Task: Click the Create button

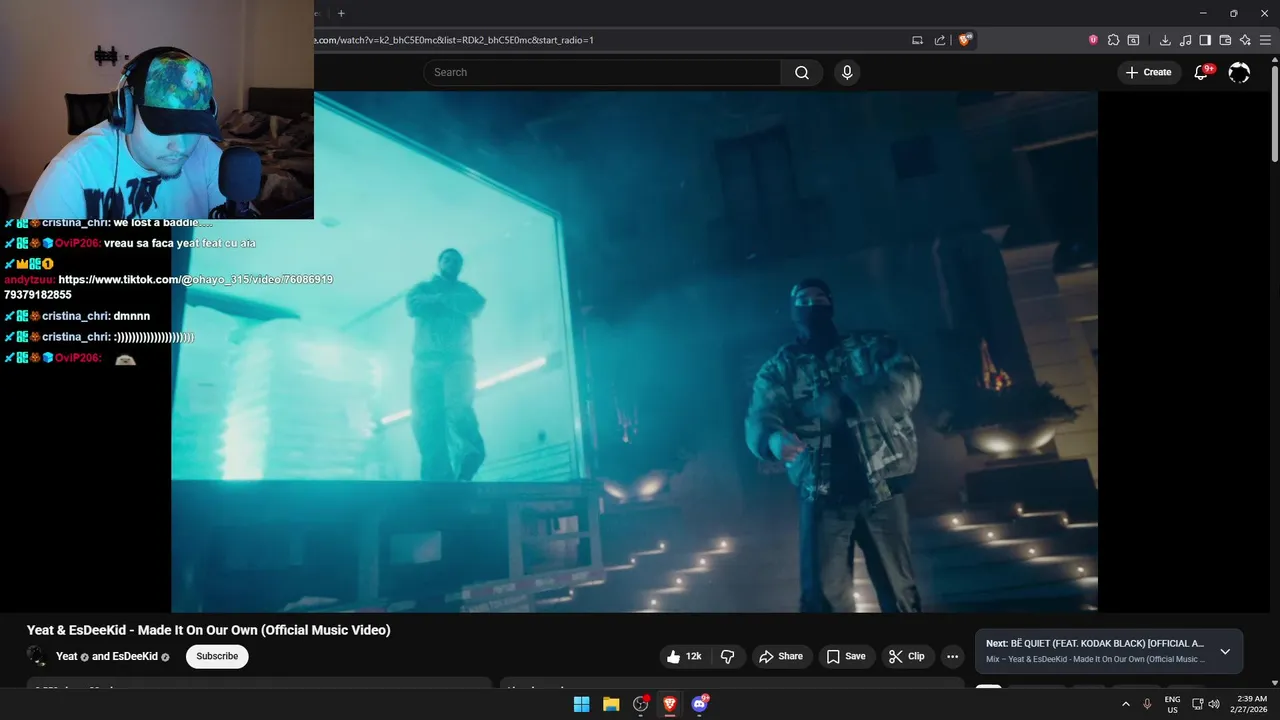Action: pos(1148,72)
